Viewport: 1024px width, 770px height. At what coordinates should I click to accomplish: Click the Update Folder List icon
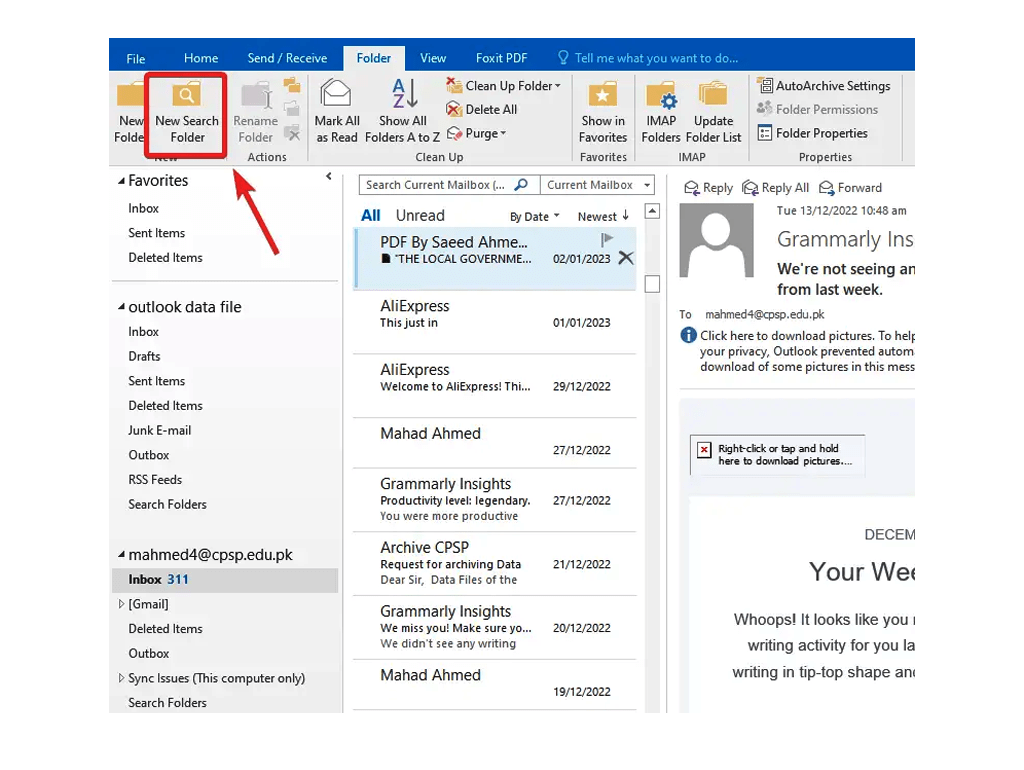click(x=713, y=110)
